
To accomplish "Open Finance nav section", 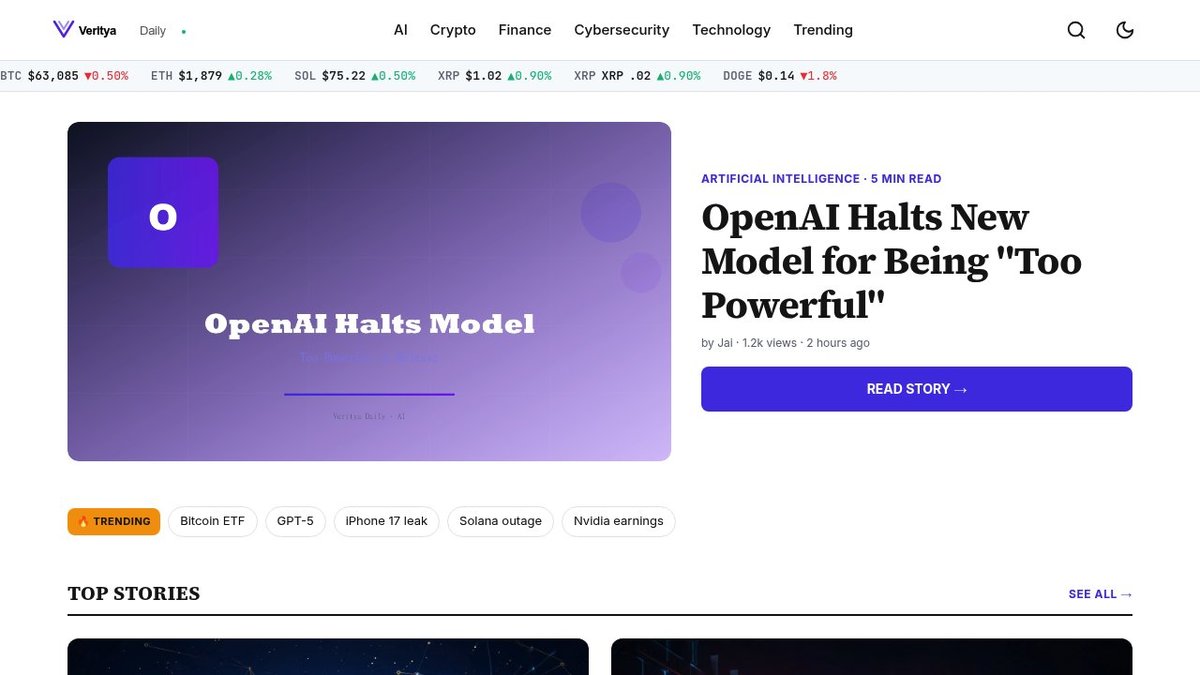I will (x=525, y=30).
